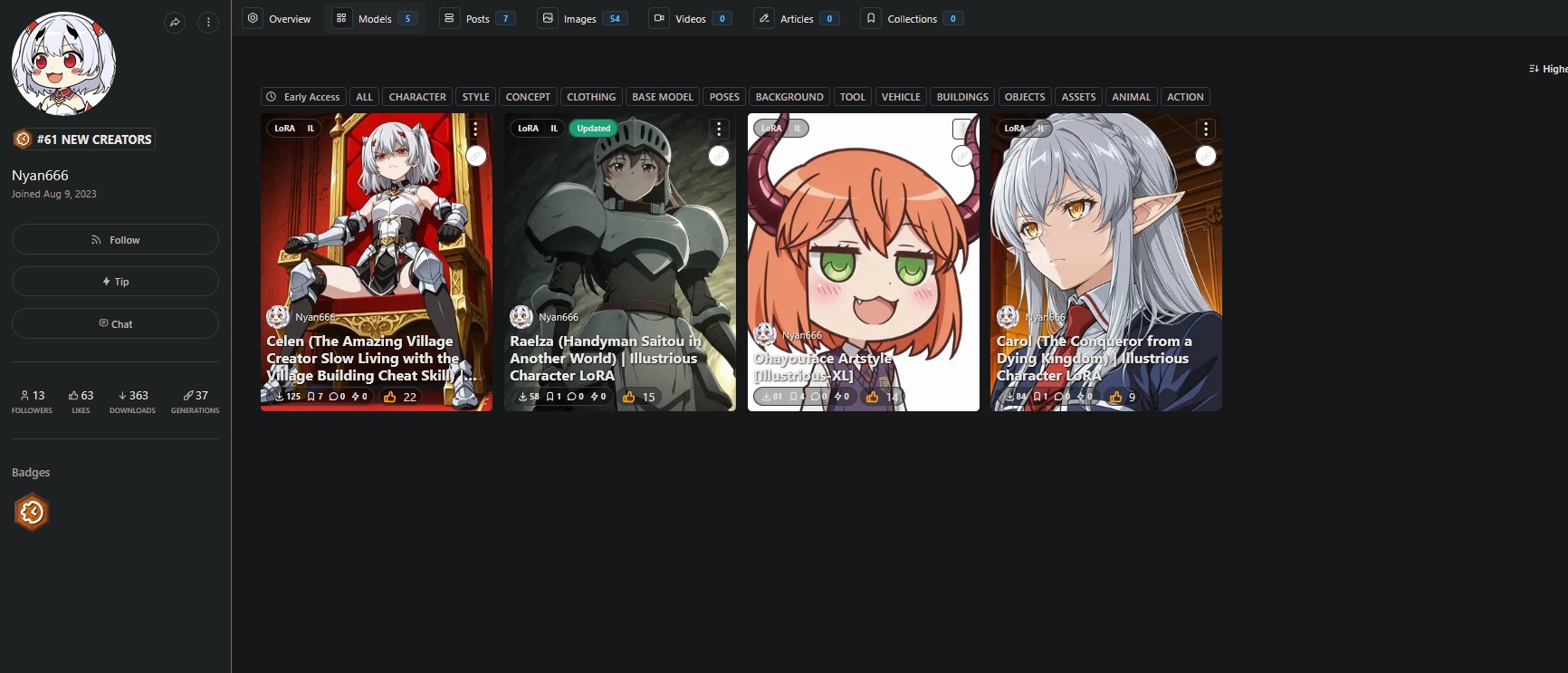Open the profile three-dot options menu
Screen dimensions: 1568x673
208,23
